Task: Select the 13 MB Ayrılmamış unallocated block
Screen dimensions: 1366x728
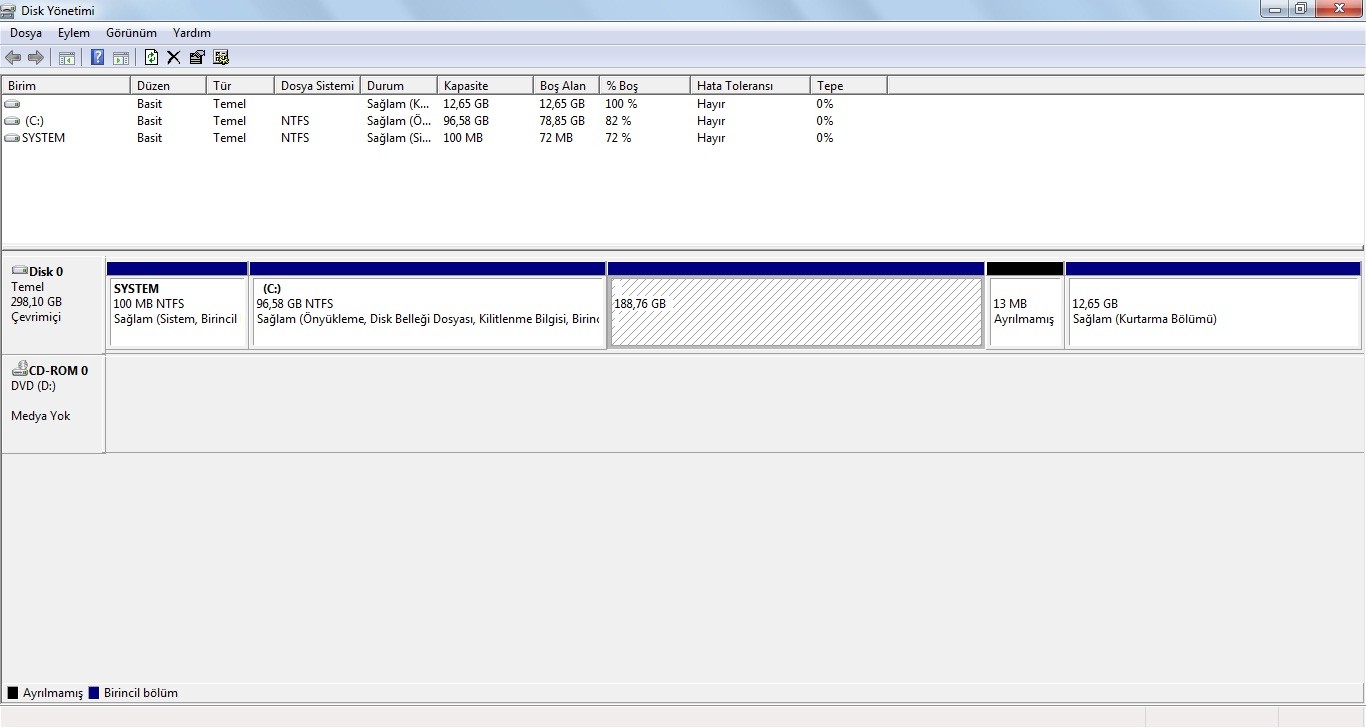Action: point(1024,312)
